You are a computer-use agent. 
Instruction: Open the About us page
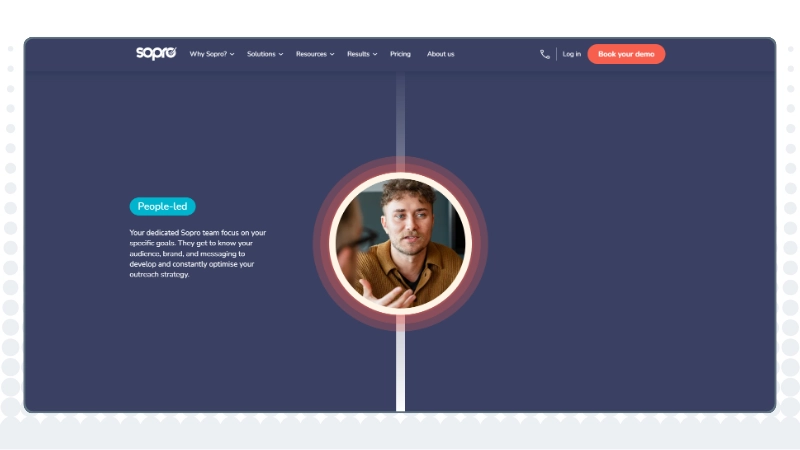[440, 54]
